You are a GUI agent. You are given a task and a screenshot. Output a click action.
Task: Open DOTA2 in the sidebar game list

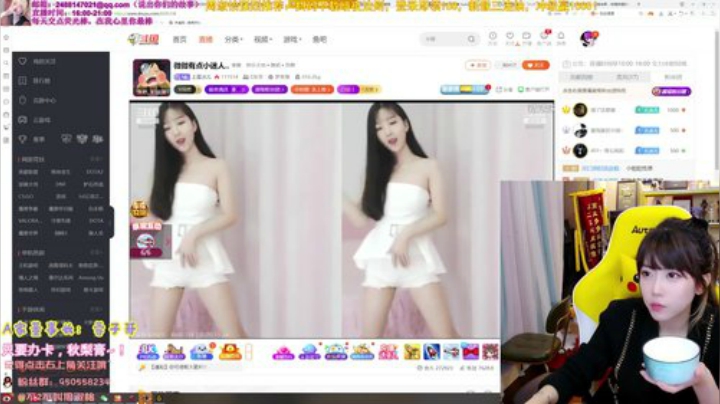click(95, 172)
